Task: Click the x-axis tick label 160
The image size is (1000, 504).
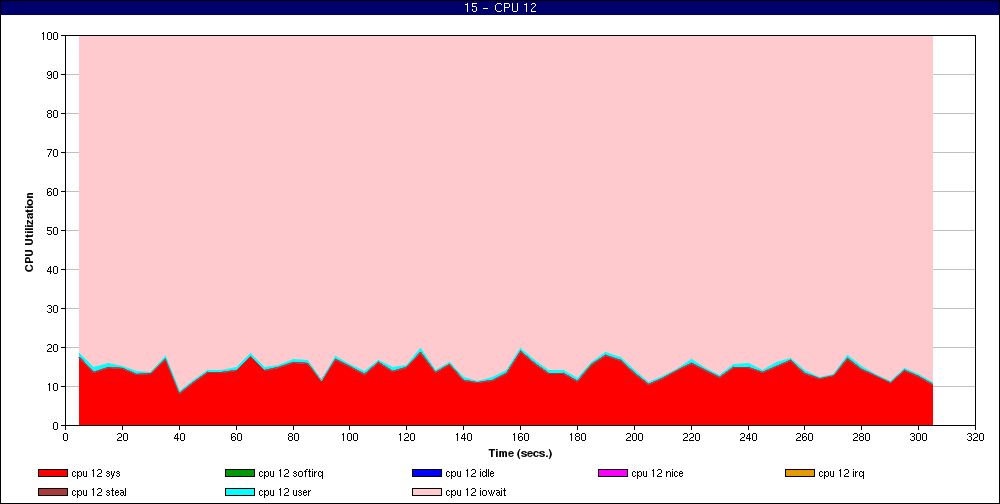Action: tap(520, 437)
